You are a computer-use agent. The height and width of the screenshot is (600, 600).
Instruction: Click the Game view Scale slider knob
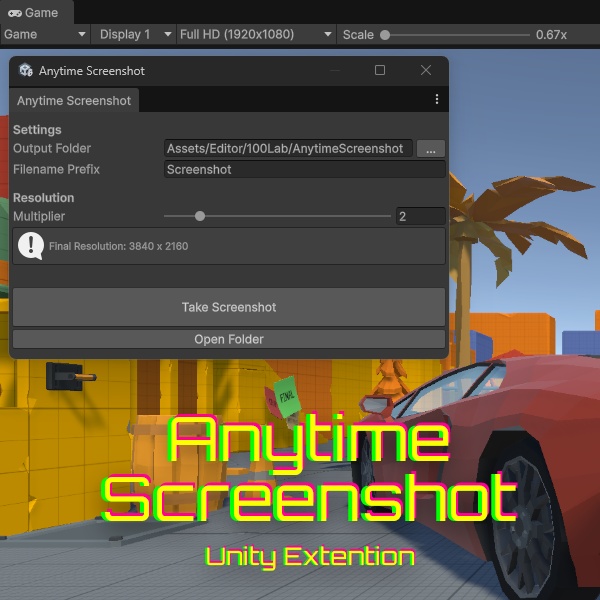click(x=385, y=35)
